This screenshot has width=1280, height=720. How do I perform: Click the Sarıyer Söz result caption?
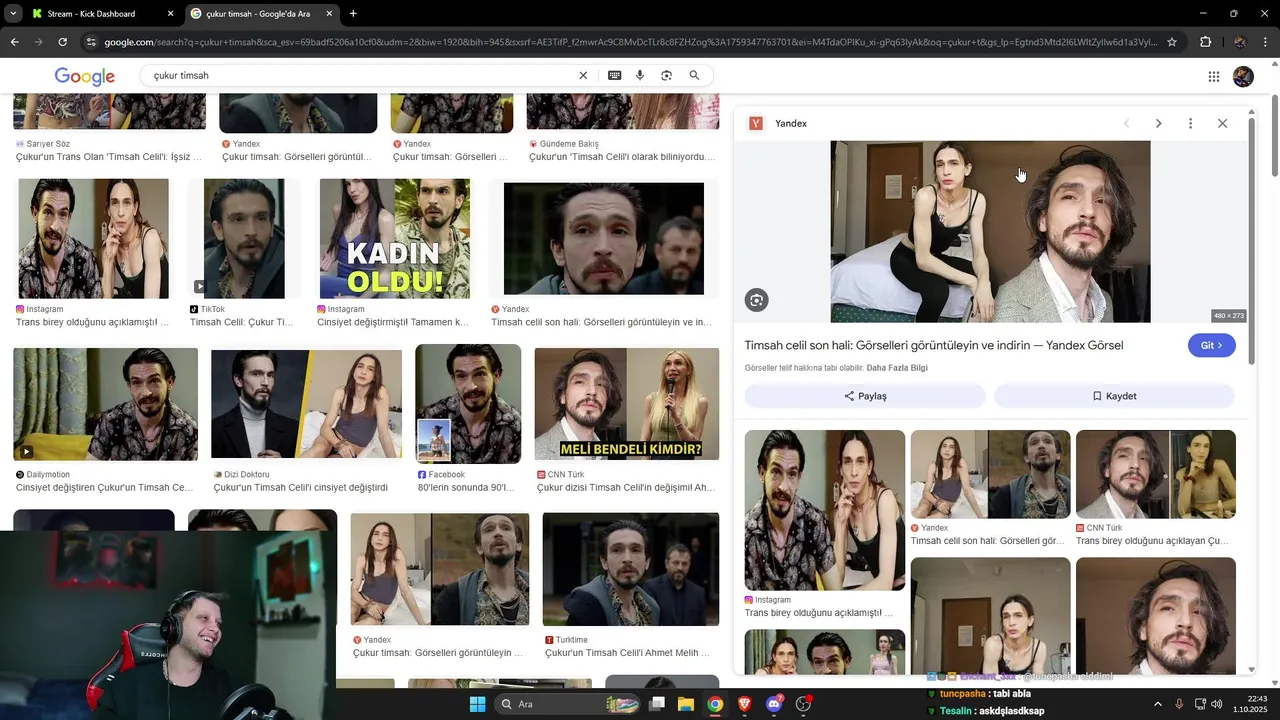click(x=108, y=157)
